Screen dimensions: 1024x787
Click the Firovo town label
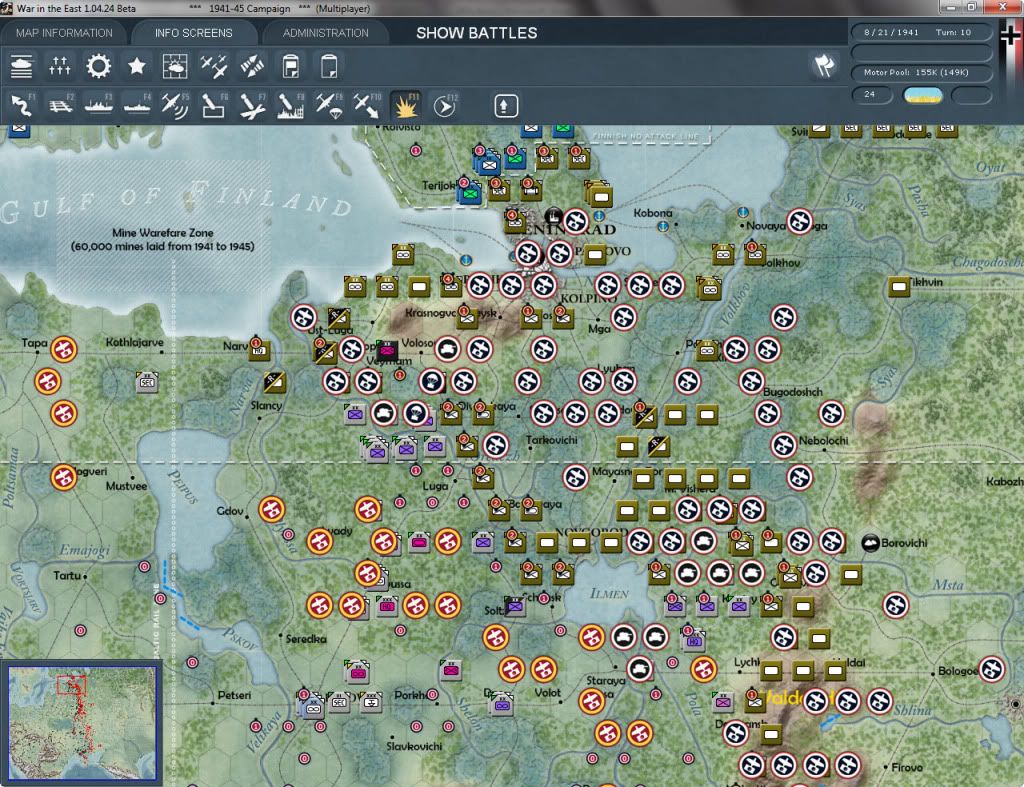click(906, 767)
